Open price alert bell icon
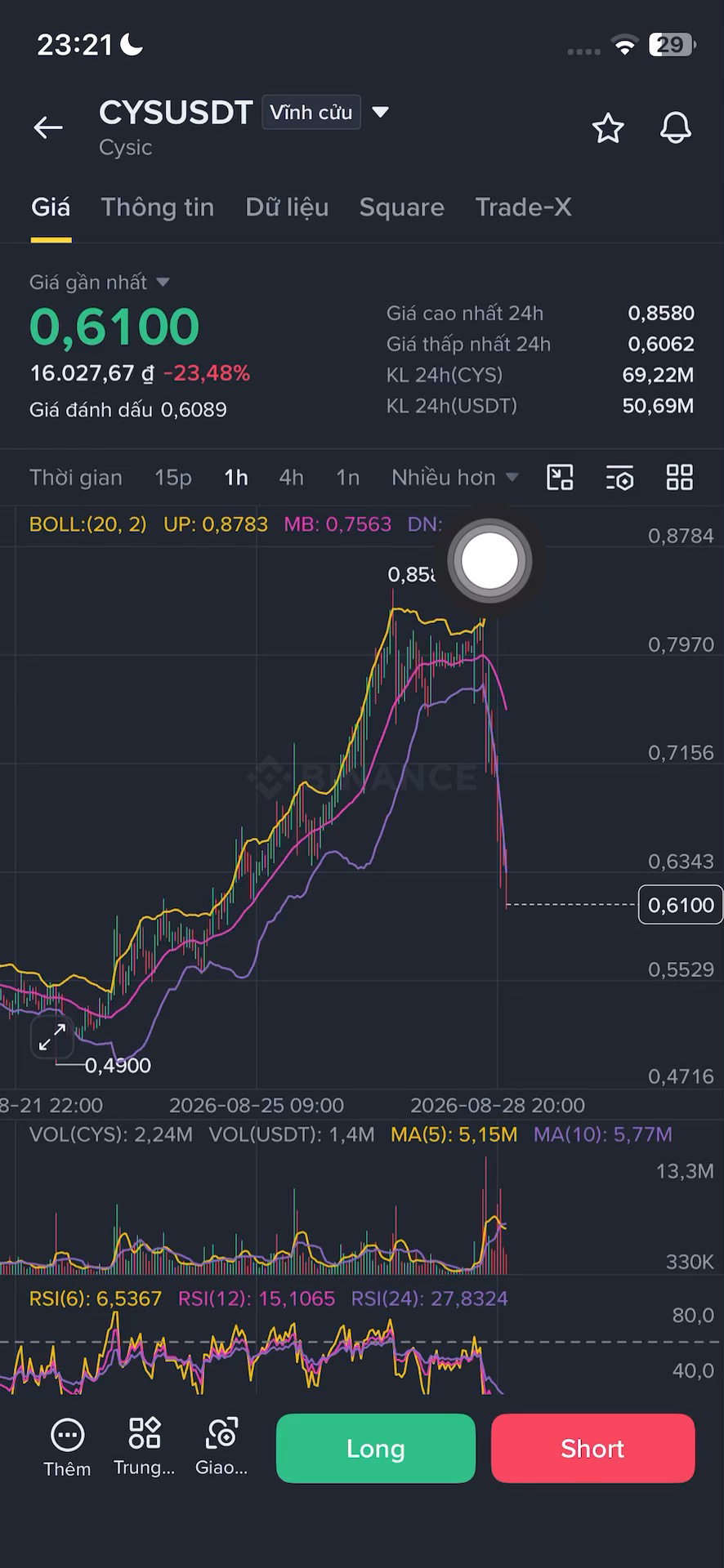Image resolution: width=724 pixels, height=1568 pixels. coord(676,128)
